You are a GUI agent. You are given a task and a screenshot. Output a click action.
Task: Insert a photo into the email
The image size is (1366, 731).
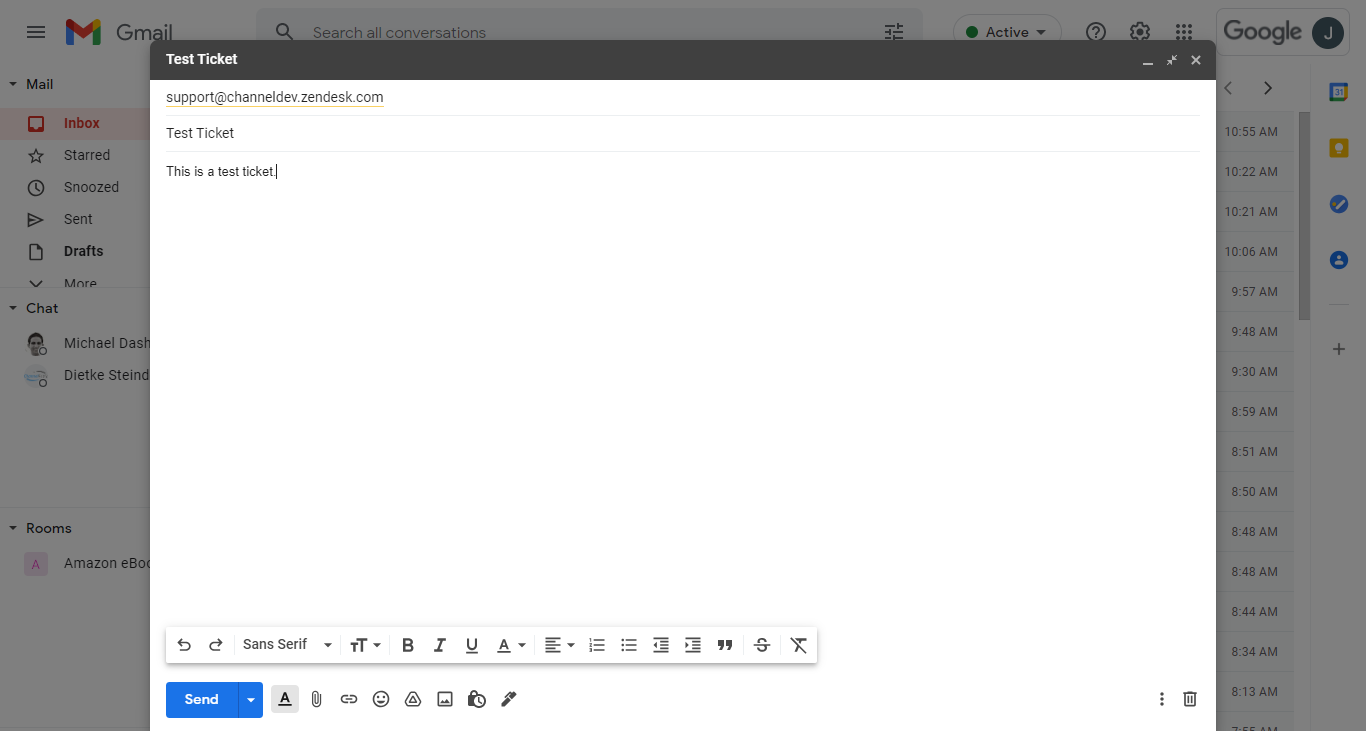pos(445,699)
